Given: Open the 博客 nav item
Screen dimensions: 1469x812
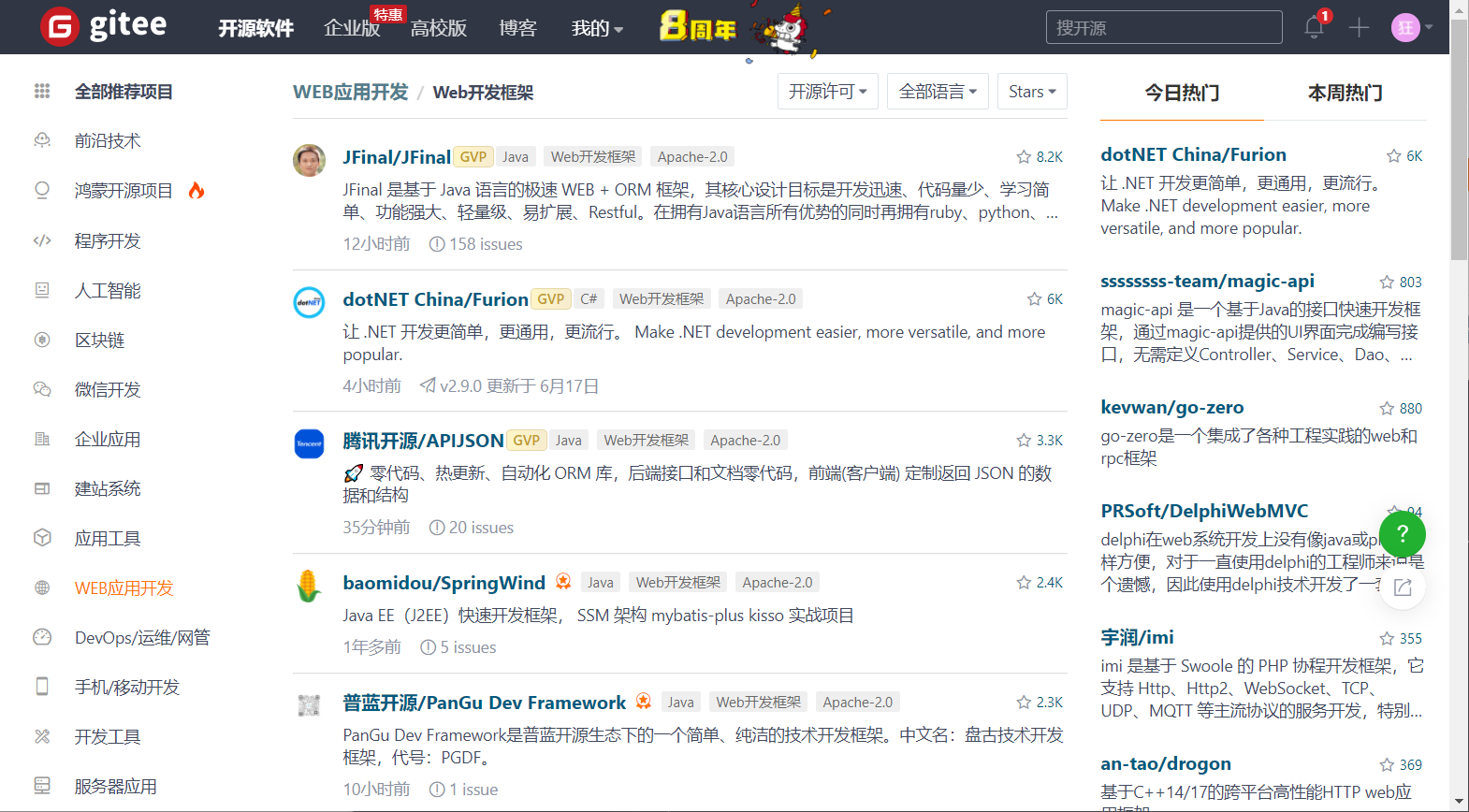Looking at the screenshot, I should click(x=518, y=28).
